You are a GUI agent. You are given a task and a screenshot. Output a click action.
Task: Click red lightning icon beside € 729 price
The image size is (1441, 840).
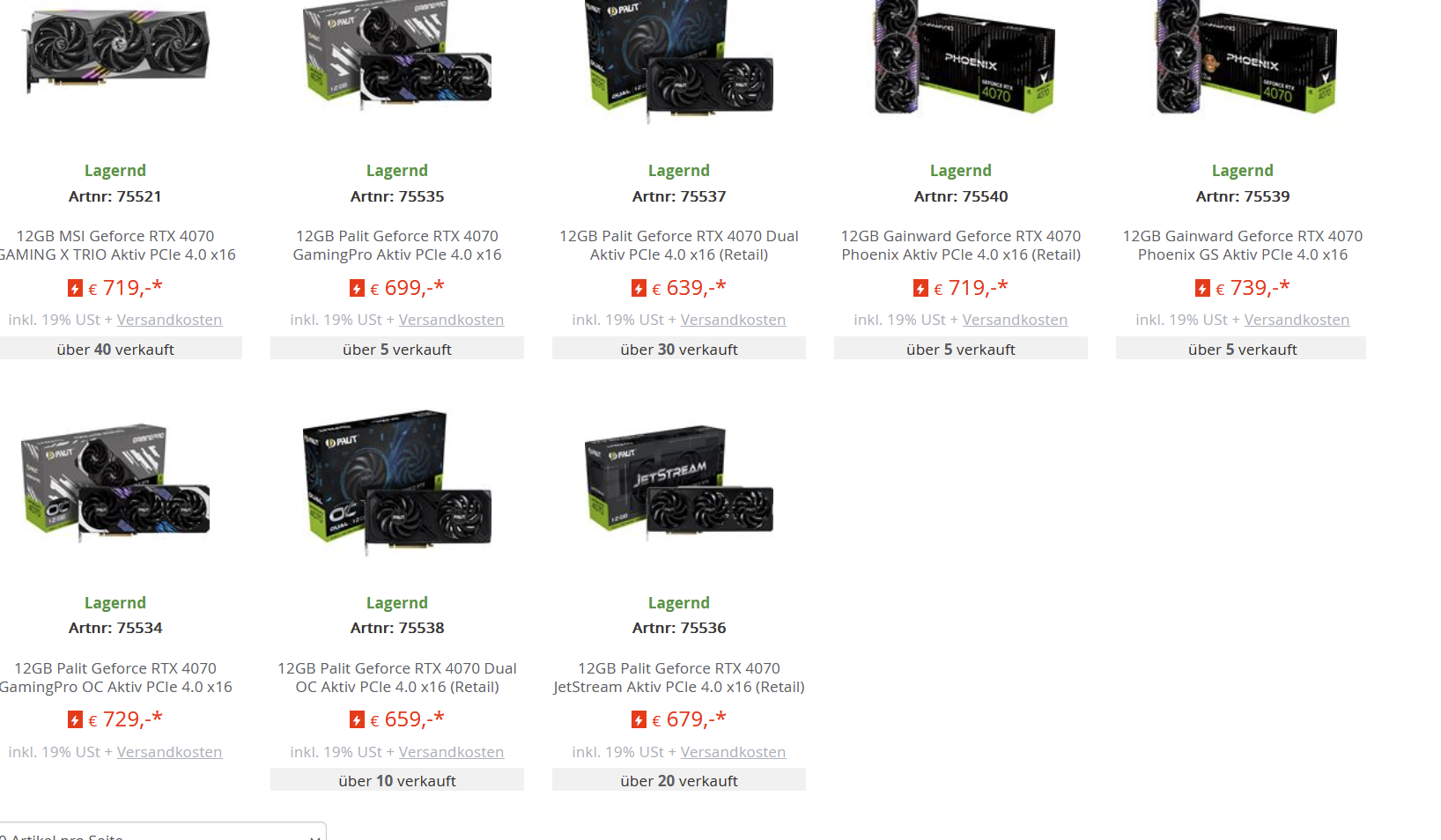point(75,720)
